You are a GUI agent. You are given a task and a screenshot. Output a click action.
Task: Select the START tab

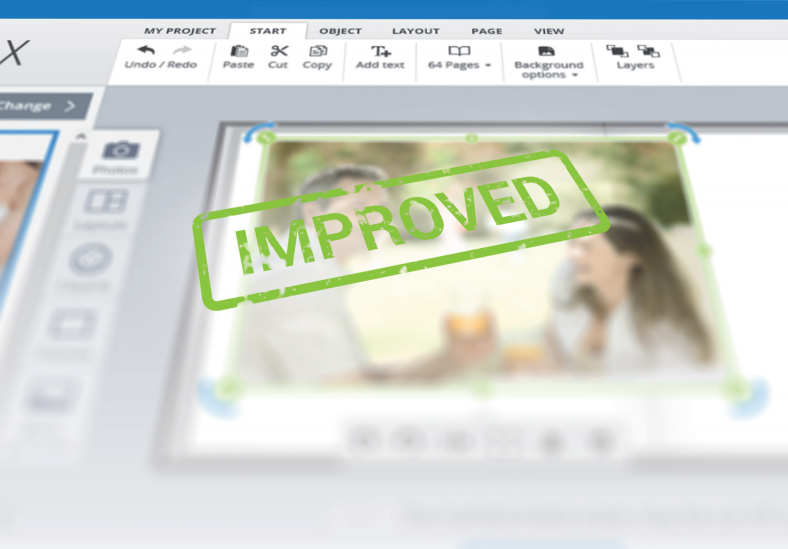(x=268, y=31)
